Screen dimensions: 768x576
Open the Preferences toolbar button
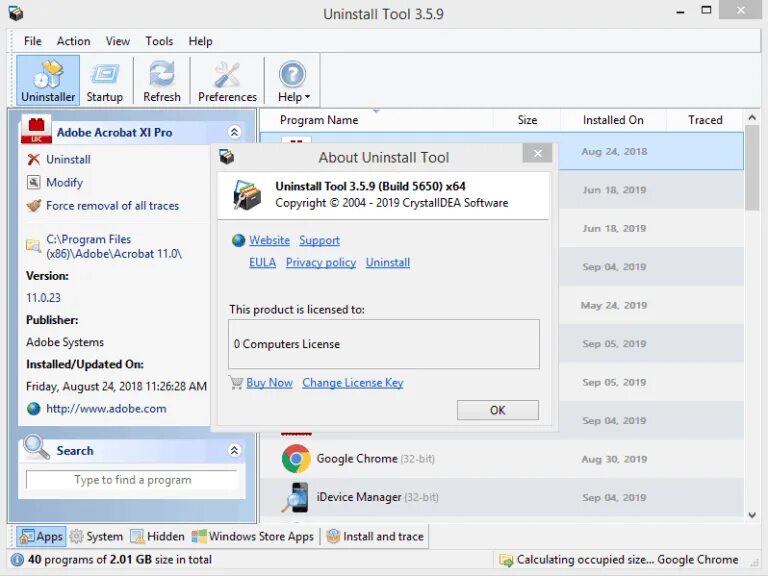[x=227, y=80]
